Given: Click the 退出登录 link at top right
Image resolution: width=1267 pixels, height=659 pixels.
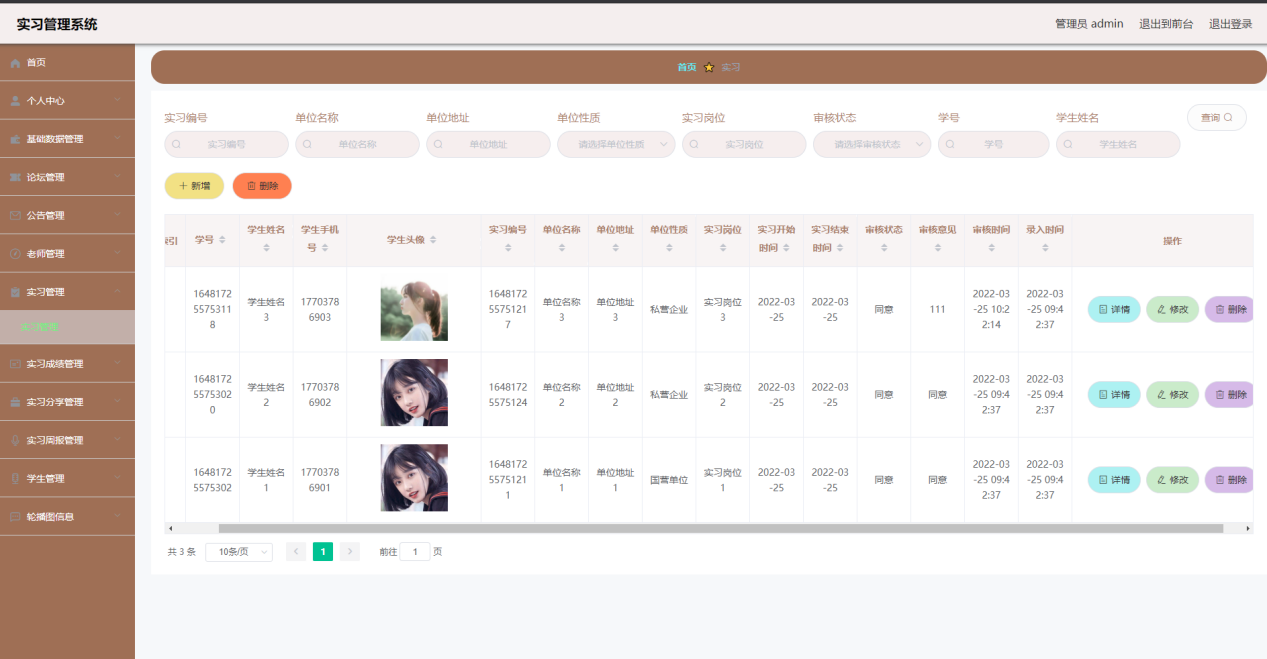Looking at the screenshot, I should 1230,23.
